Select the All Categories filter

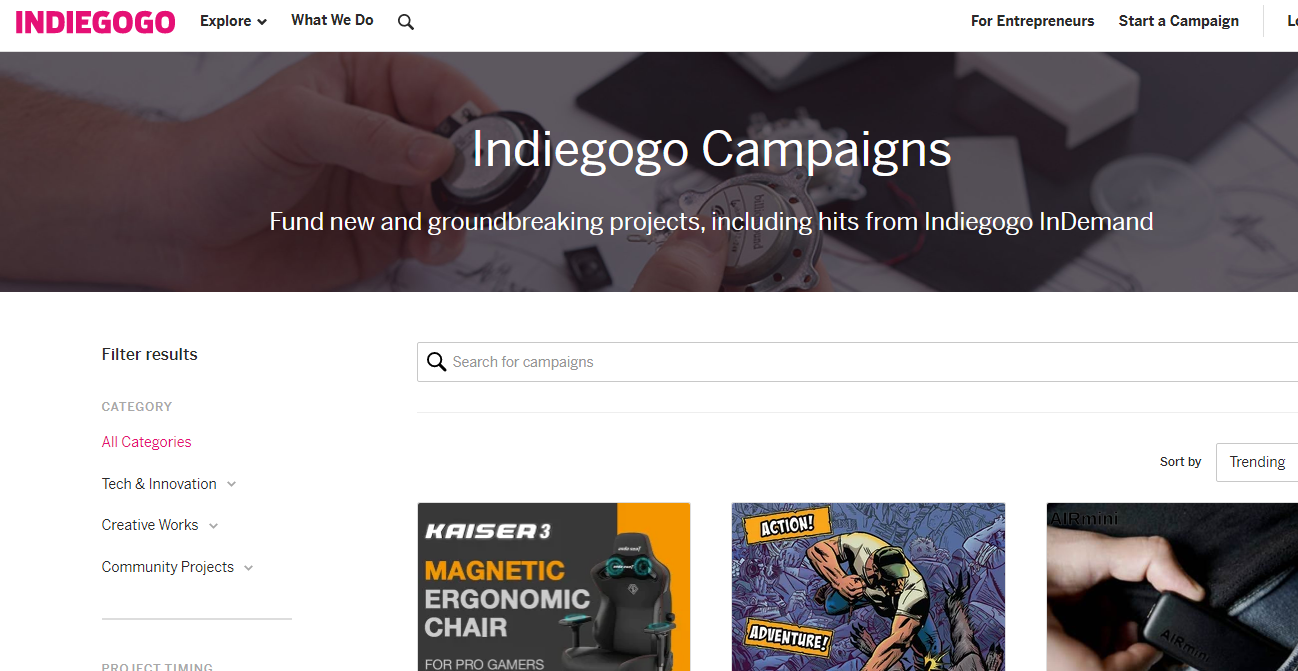tap(146, 442)
